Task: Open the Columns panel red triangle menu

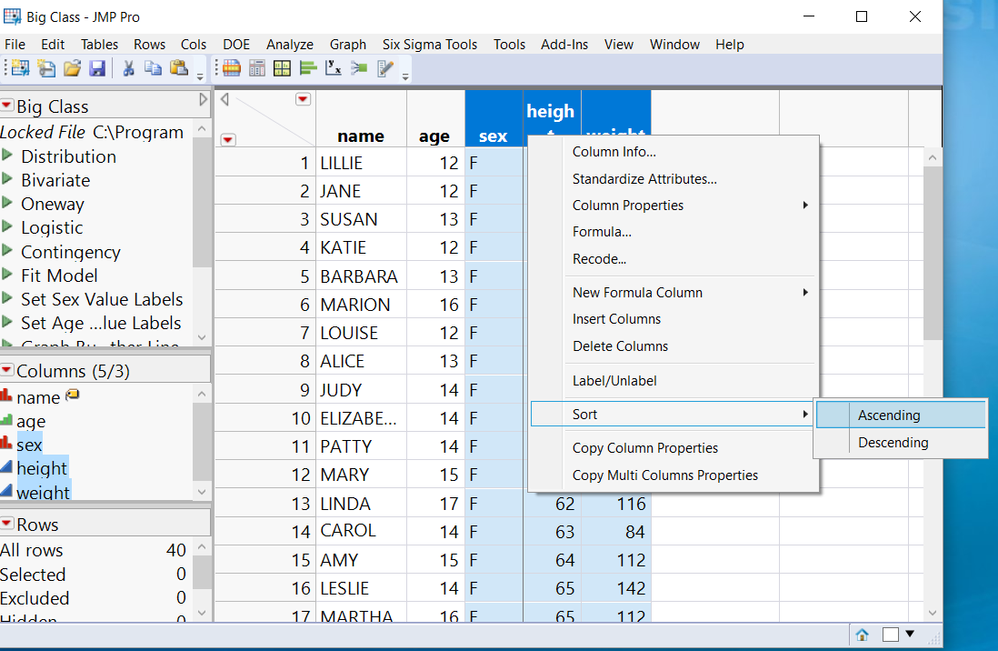Action: click(7, 371)
